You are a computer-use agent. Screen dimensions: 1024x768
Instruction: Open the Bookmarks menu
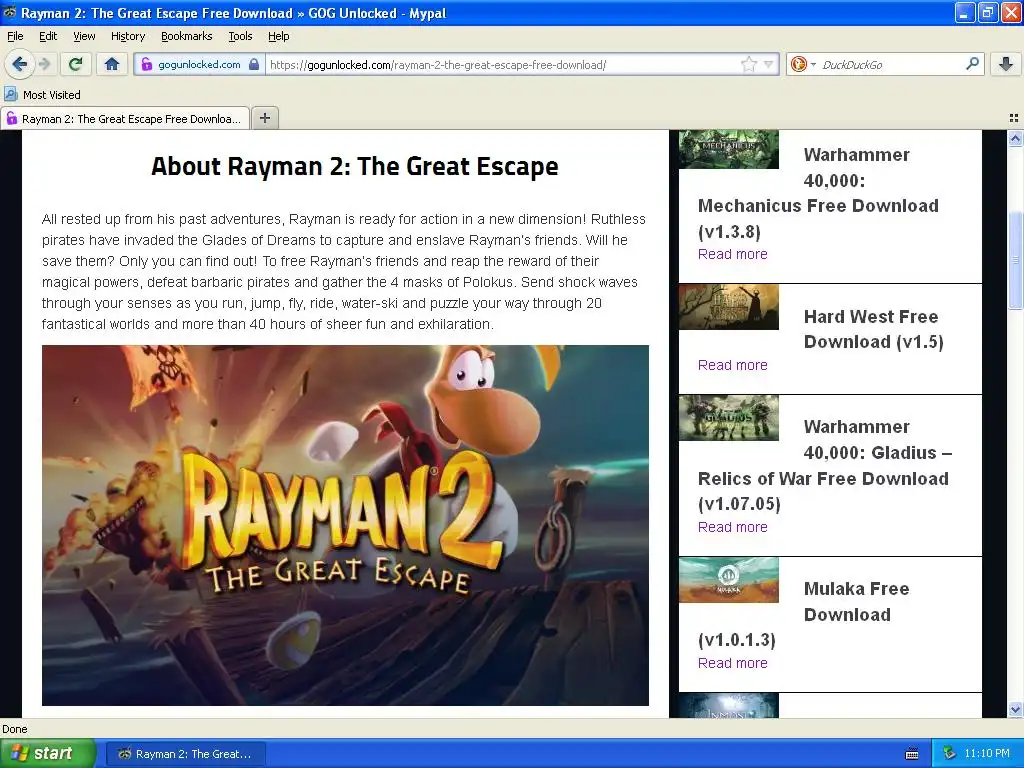(x=187, y=36)
